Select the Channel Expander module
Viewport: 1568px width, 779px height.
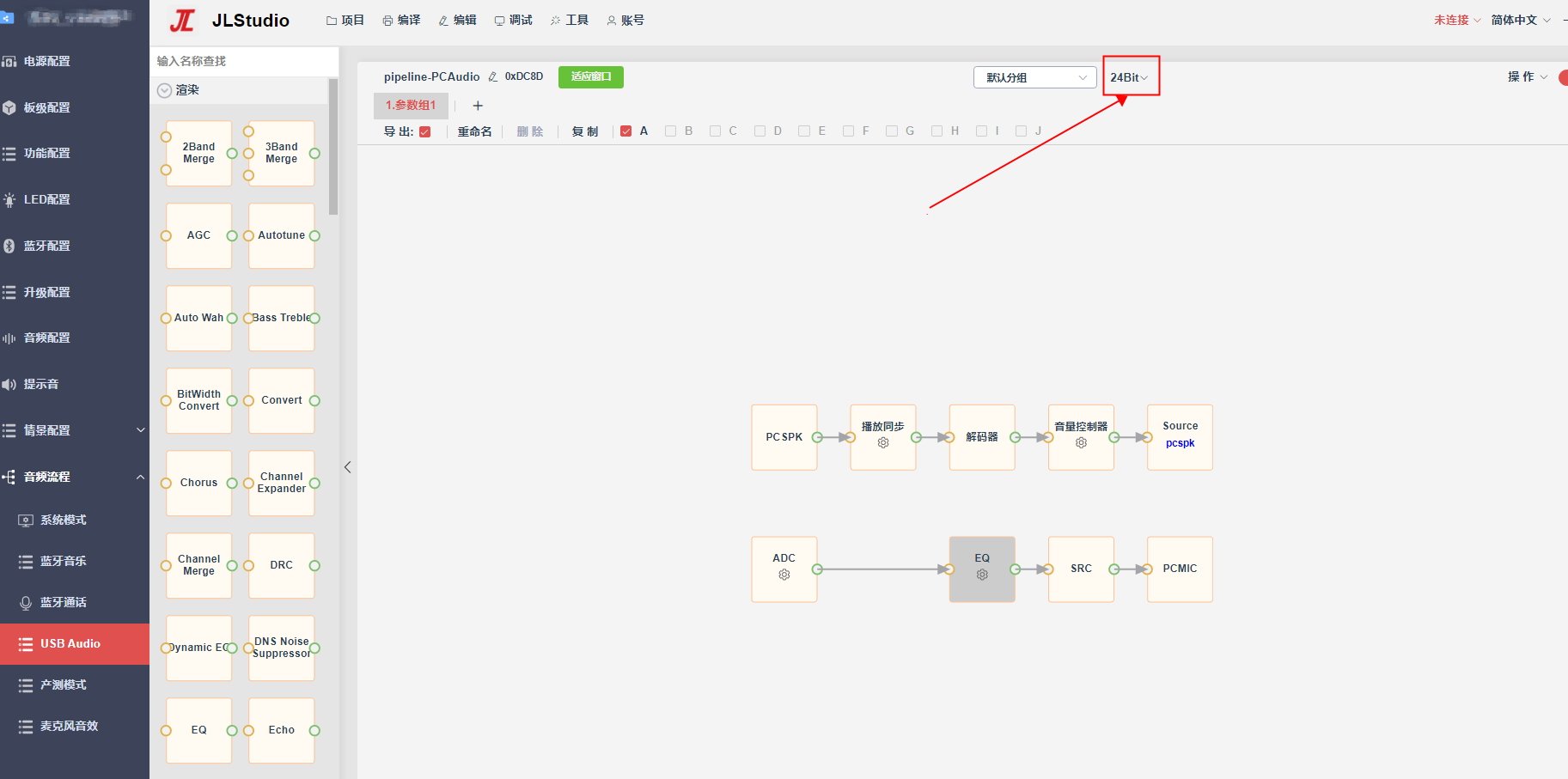[282, 484]
